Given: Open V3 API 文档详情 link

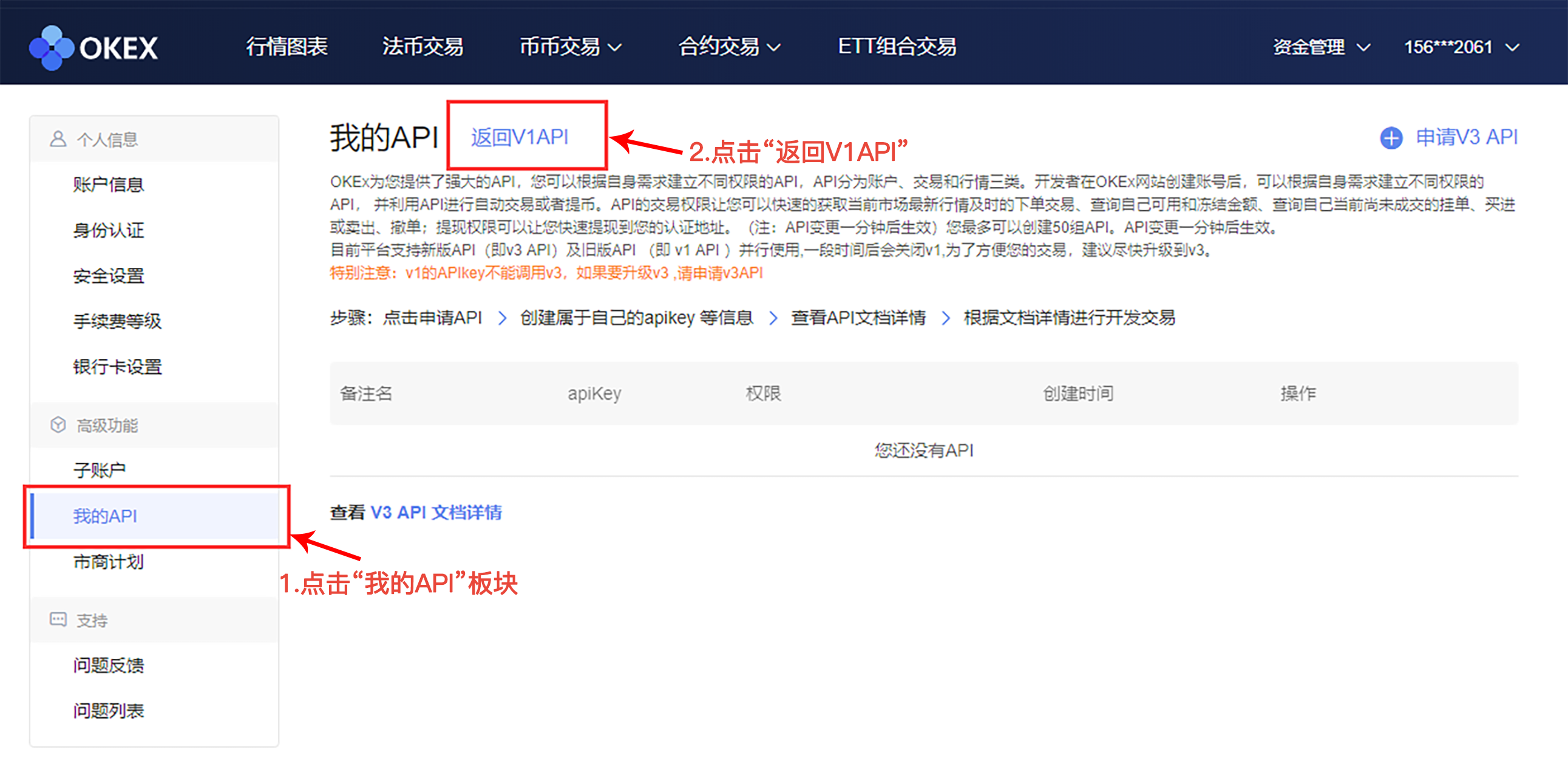Looking at the screenshot, I should [x=436, y=512].
